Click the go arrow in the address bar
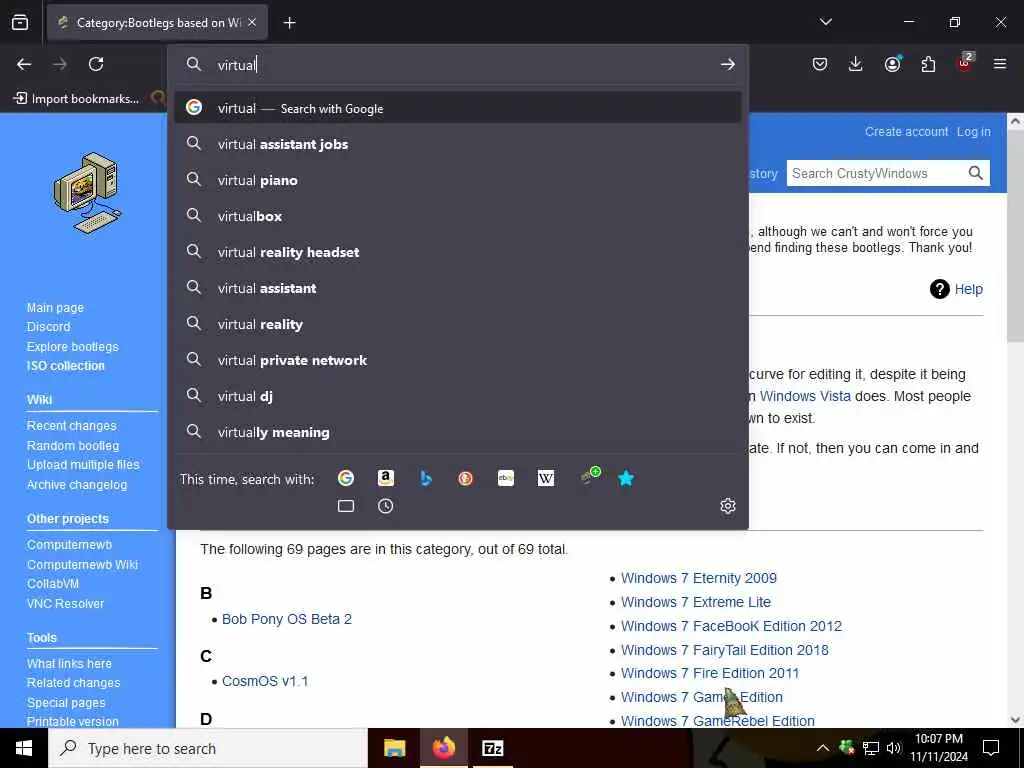1024x768 pixels. (x=728, y=64)
